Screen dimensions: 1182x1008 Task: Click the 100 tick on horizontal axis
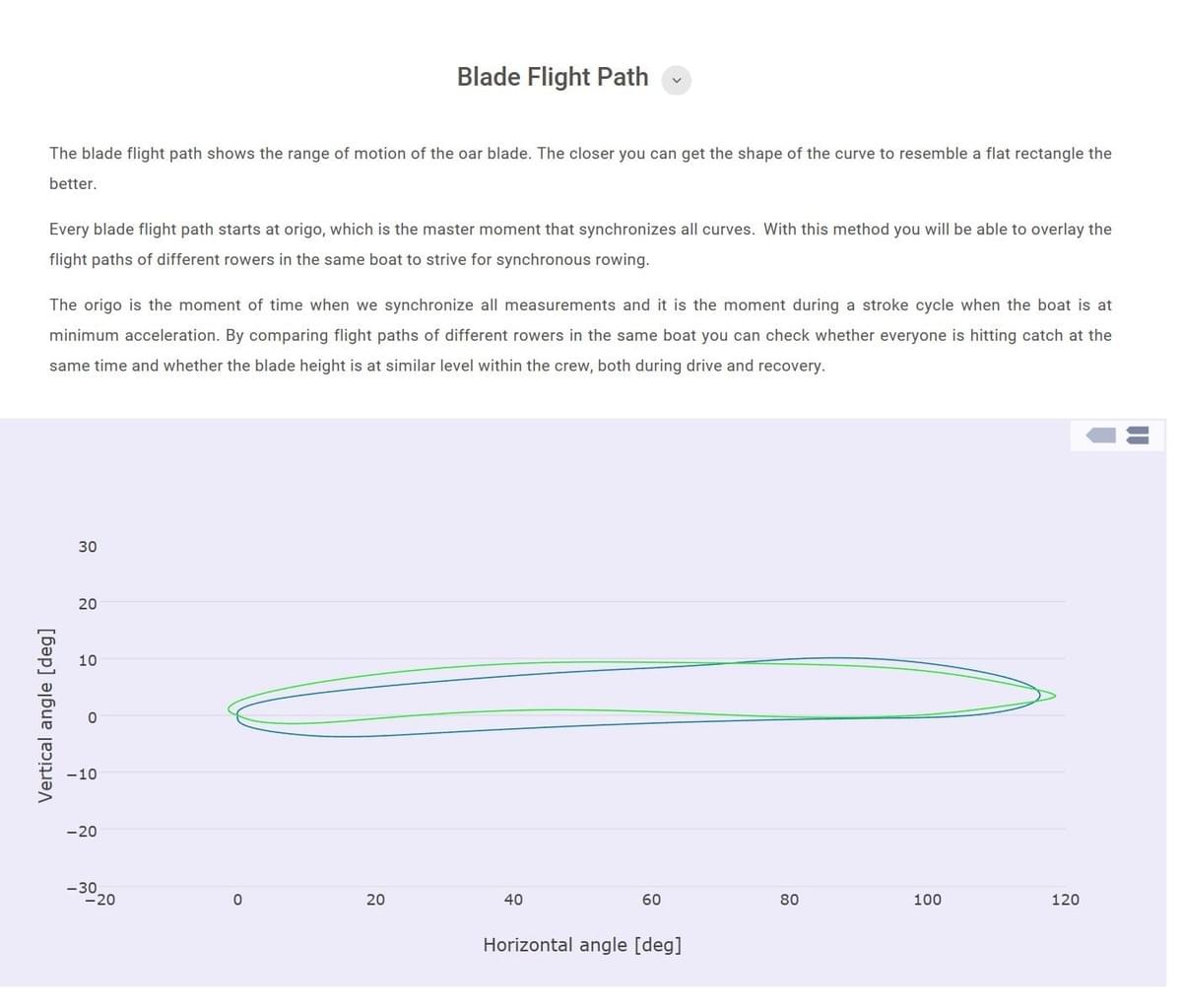(x=927, y=900)
